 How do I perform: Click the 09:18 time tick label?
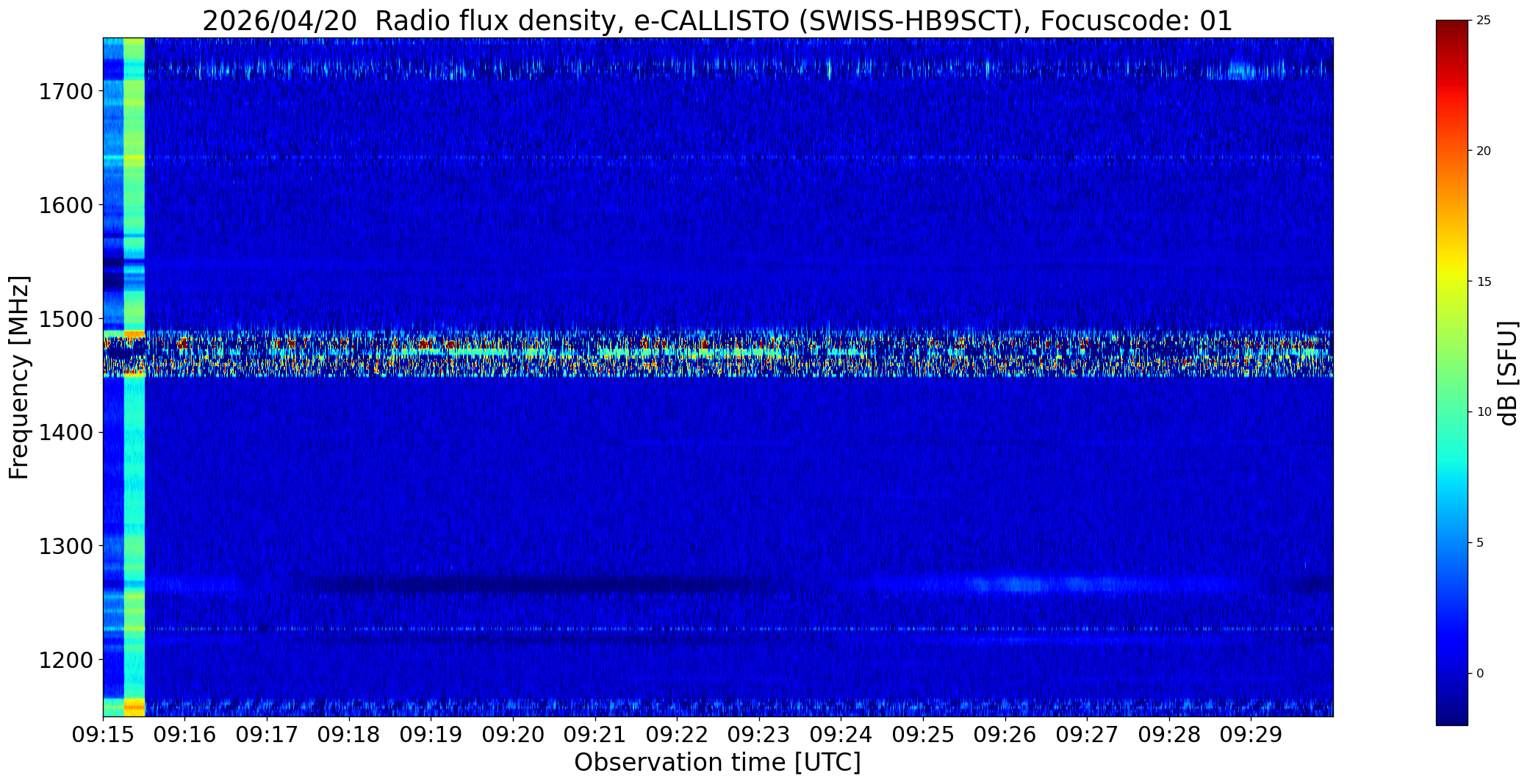349,735
